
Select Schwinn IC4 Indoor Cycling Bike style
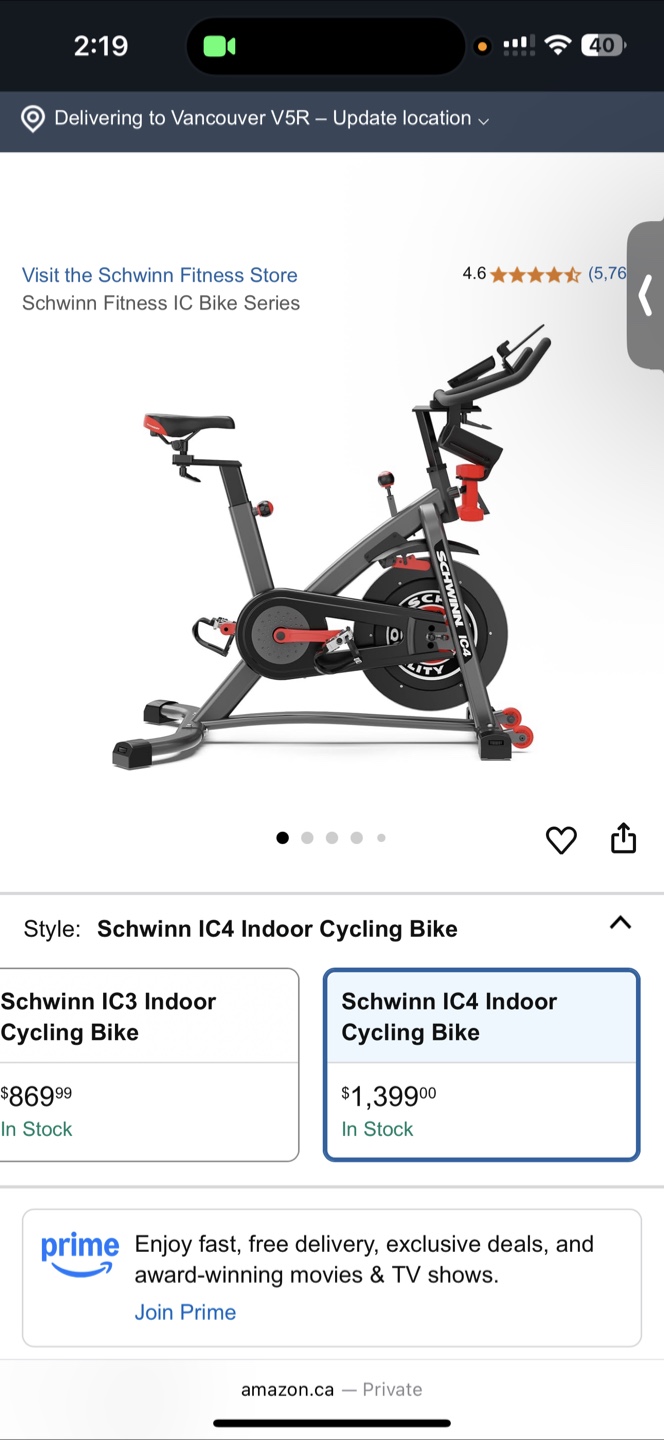pos(481,1065)
